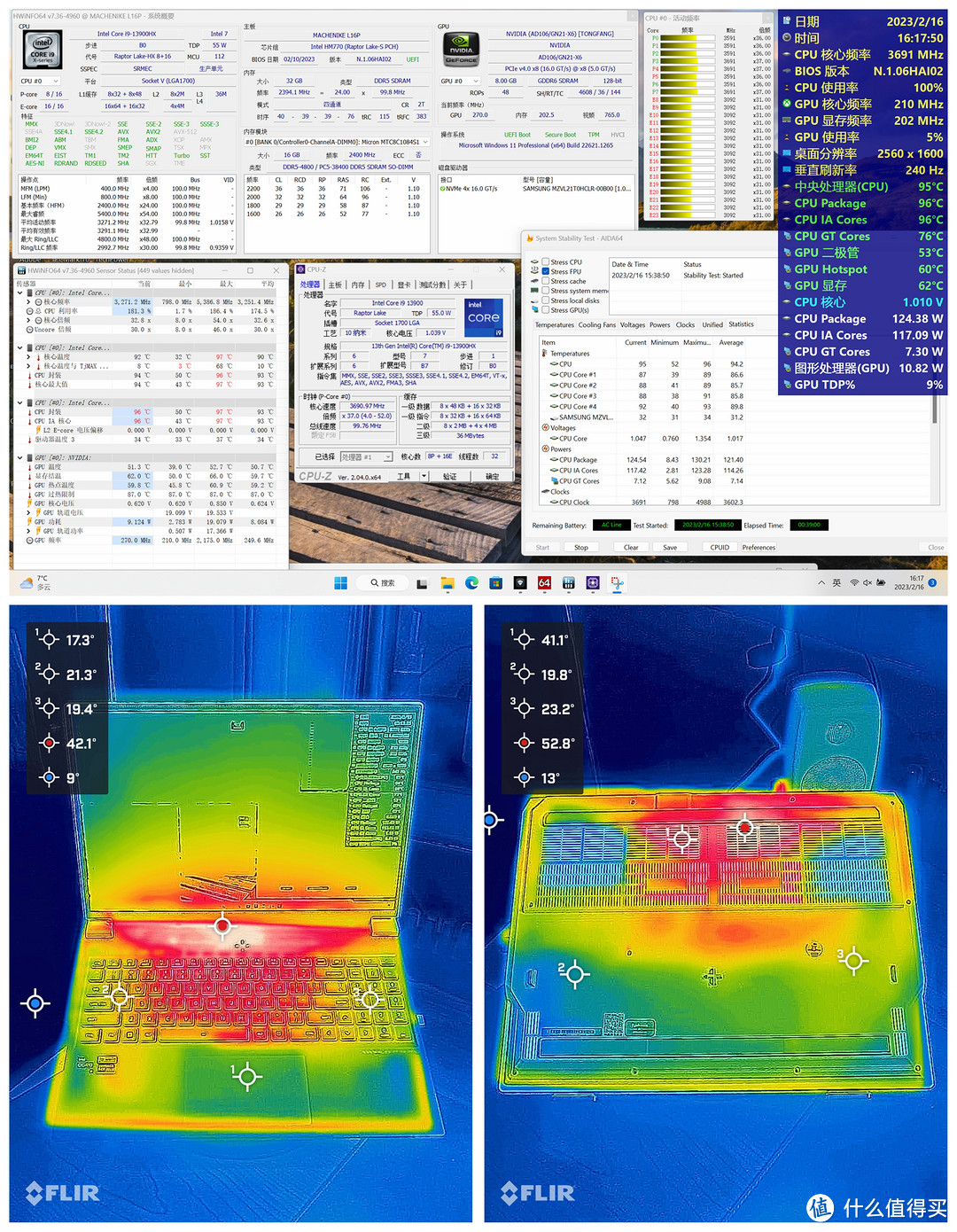Click the 英 input method indicator
Screen dimensions: 957x1232
tap(836, 582)
